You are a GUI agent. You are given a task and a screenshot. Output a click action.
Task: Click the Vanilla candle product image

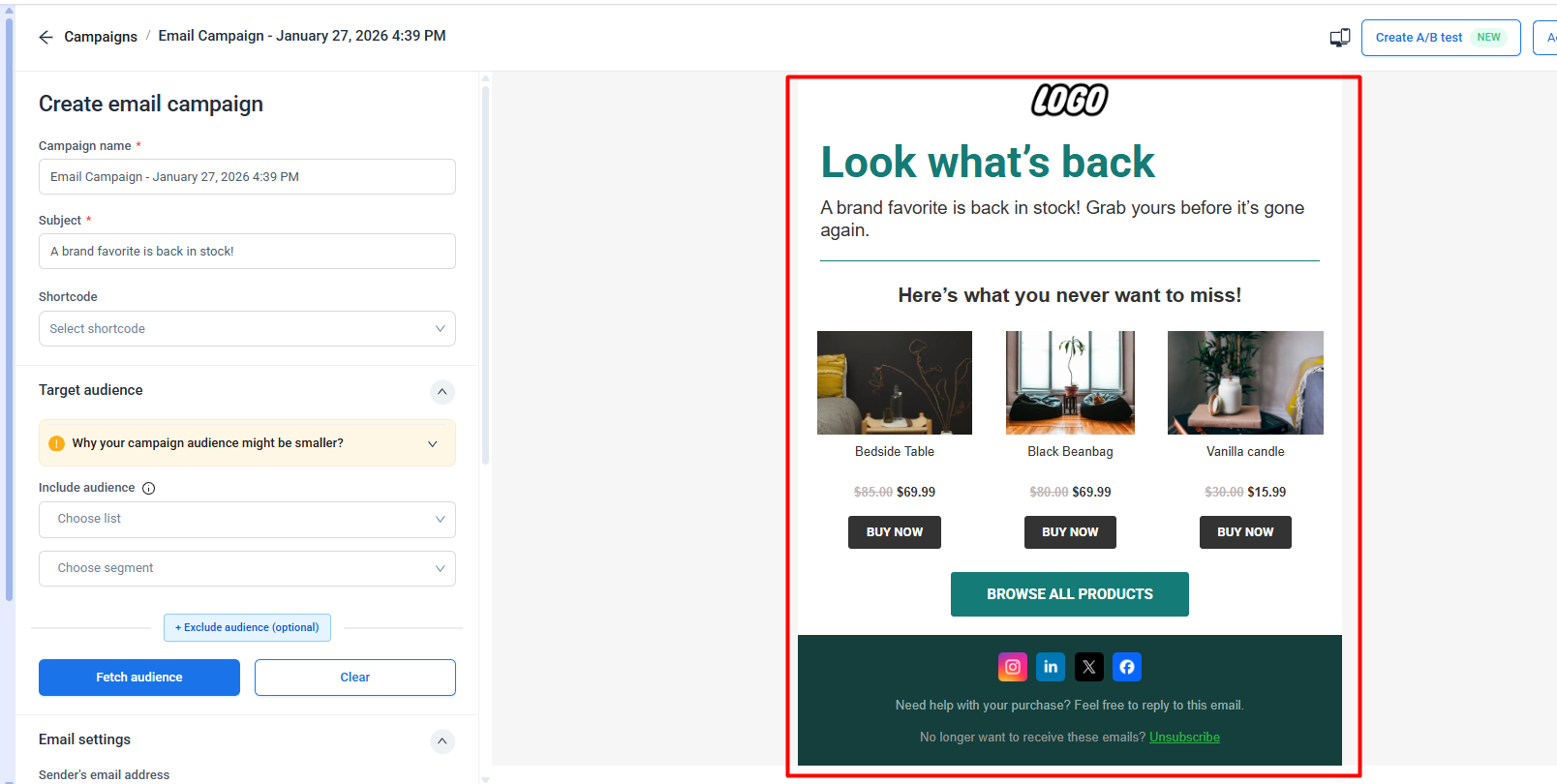[x=1245, y=382]
